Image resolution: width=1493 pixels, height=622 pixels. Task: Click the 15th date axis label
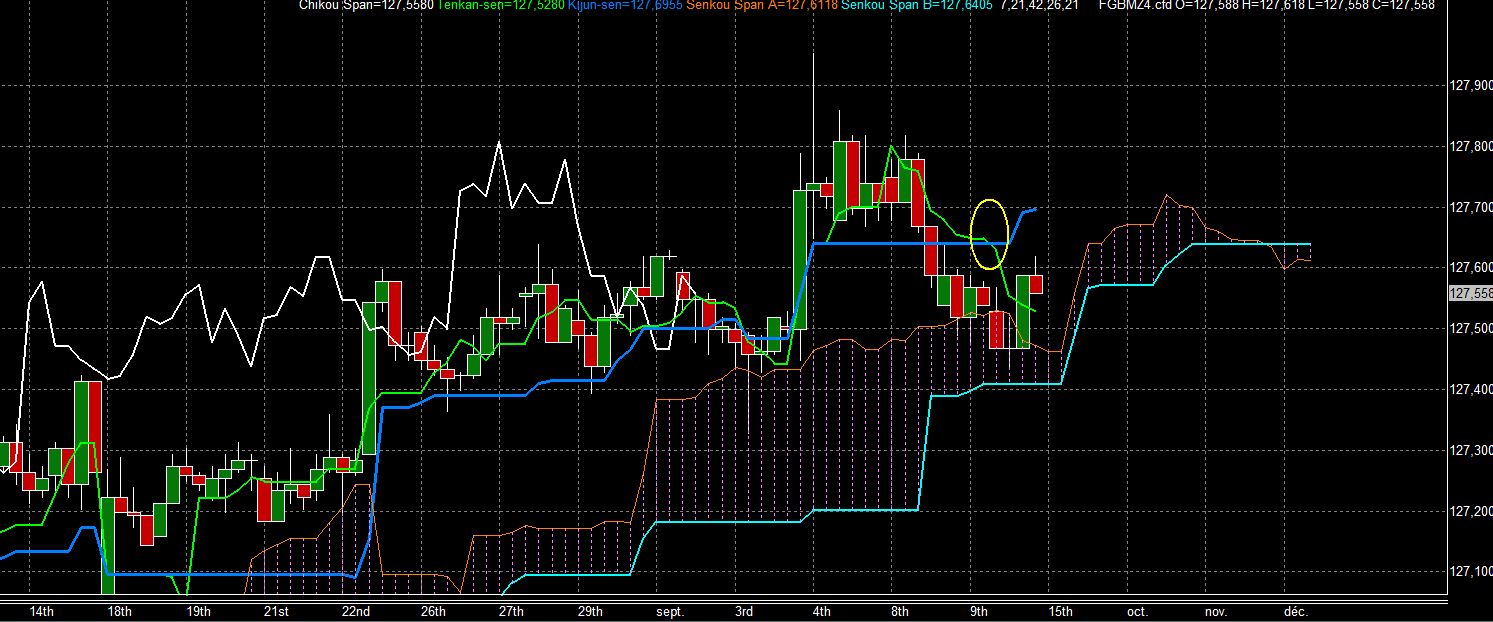pyautogui.click(x=1060, y=611)
